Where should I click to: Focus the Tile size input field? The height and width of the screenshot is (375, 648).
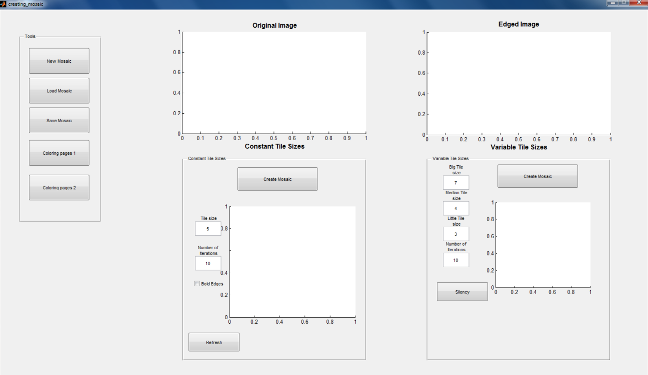[208, 229]
